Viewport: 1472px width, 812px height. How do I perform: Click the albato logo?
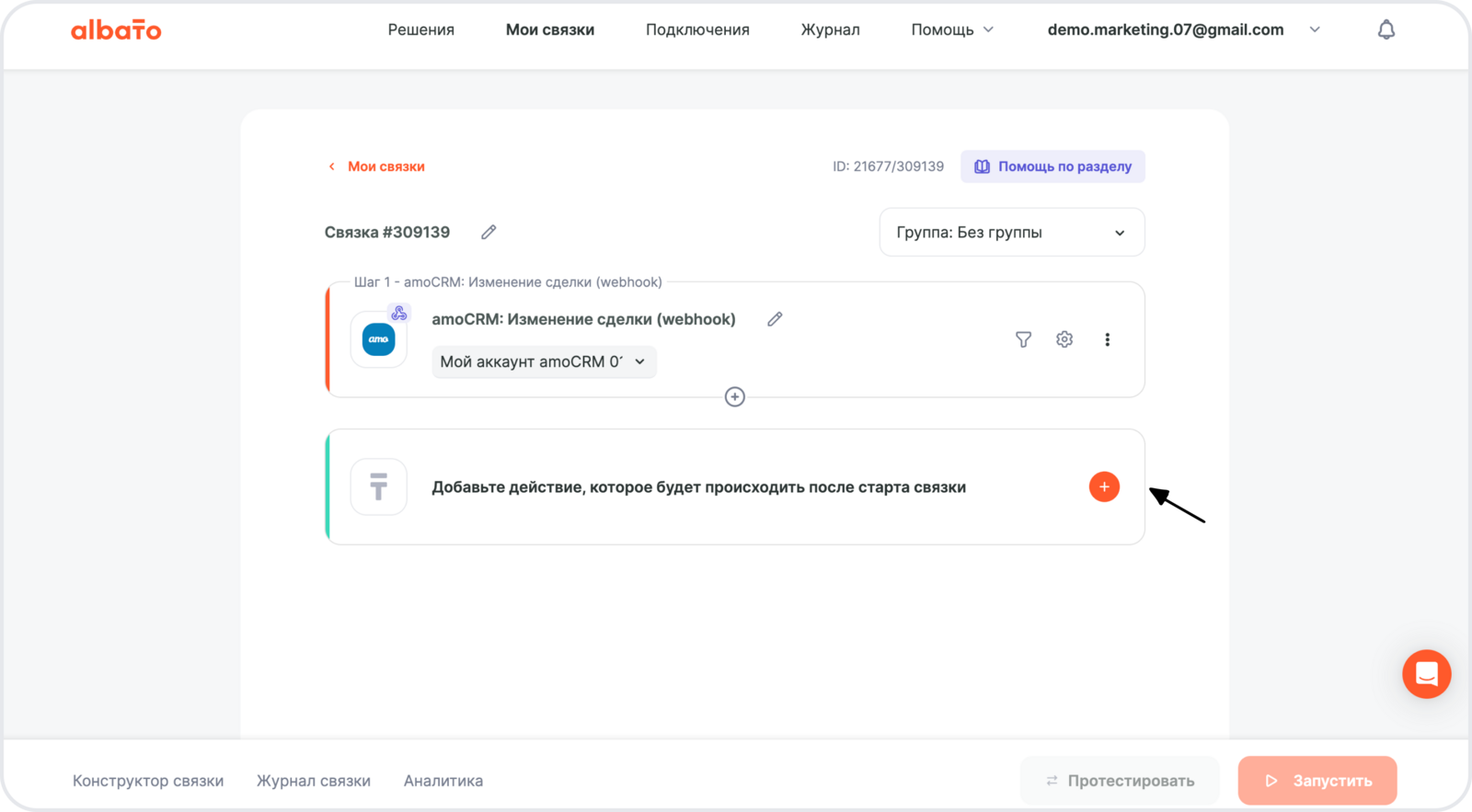pyautogui.click(x=116, y=30)
